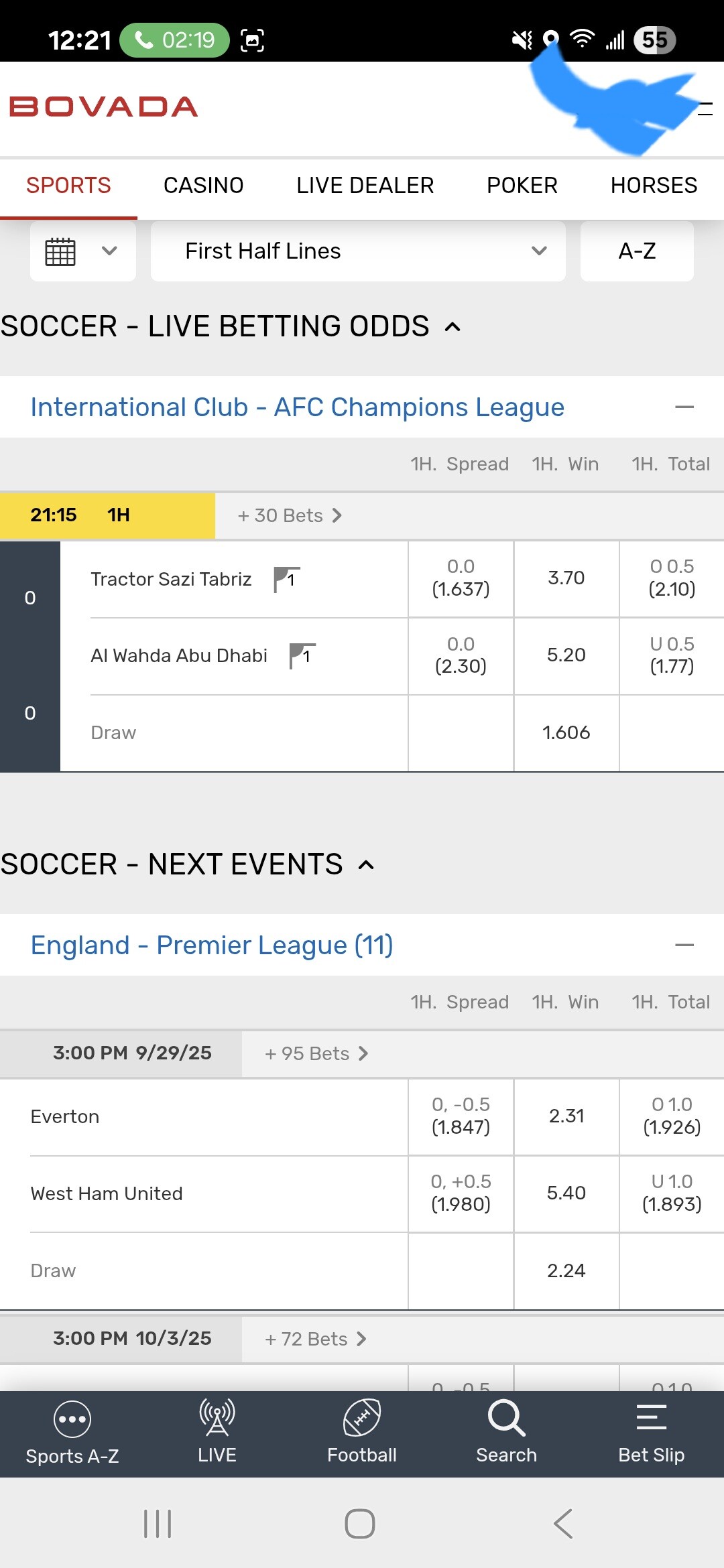This screenshot has width=724, height=1568.
Task: Open the calendar date filter icon
Action: [60, 251]
